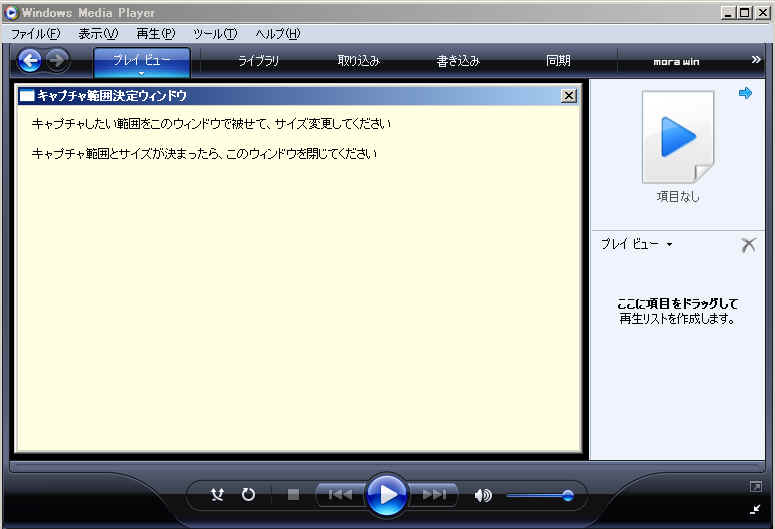Image resolution: width=775 pixels, height=529 pixels.
Task: Click the Forward navigation arrow
Action: pyautogui.click(x=57, y=61)
